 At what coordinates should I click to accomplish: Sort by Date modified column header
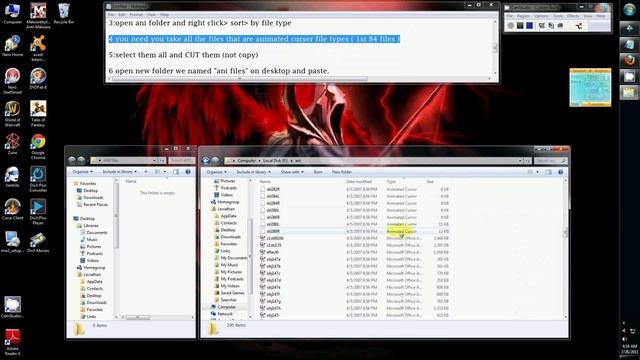[359, 182]
